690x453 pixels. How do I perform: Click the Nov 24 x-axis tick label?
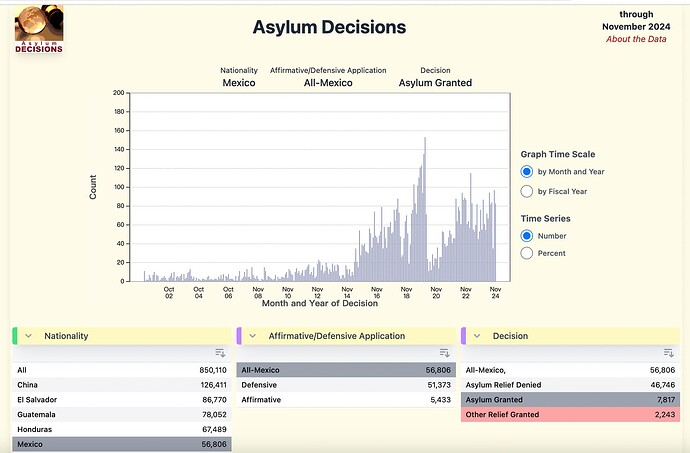tap(495, 292)
